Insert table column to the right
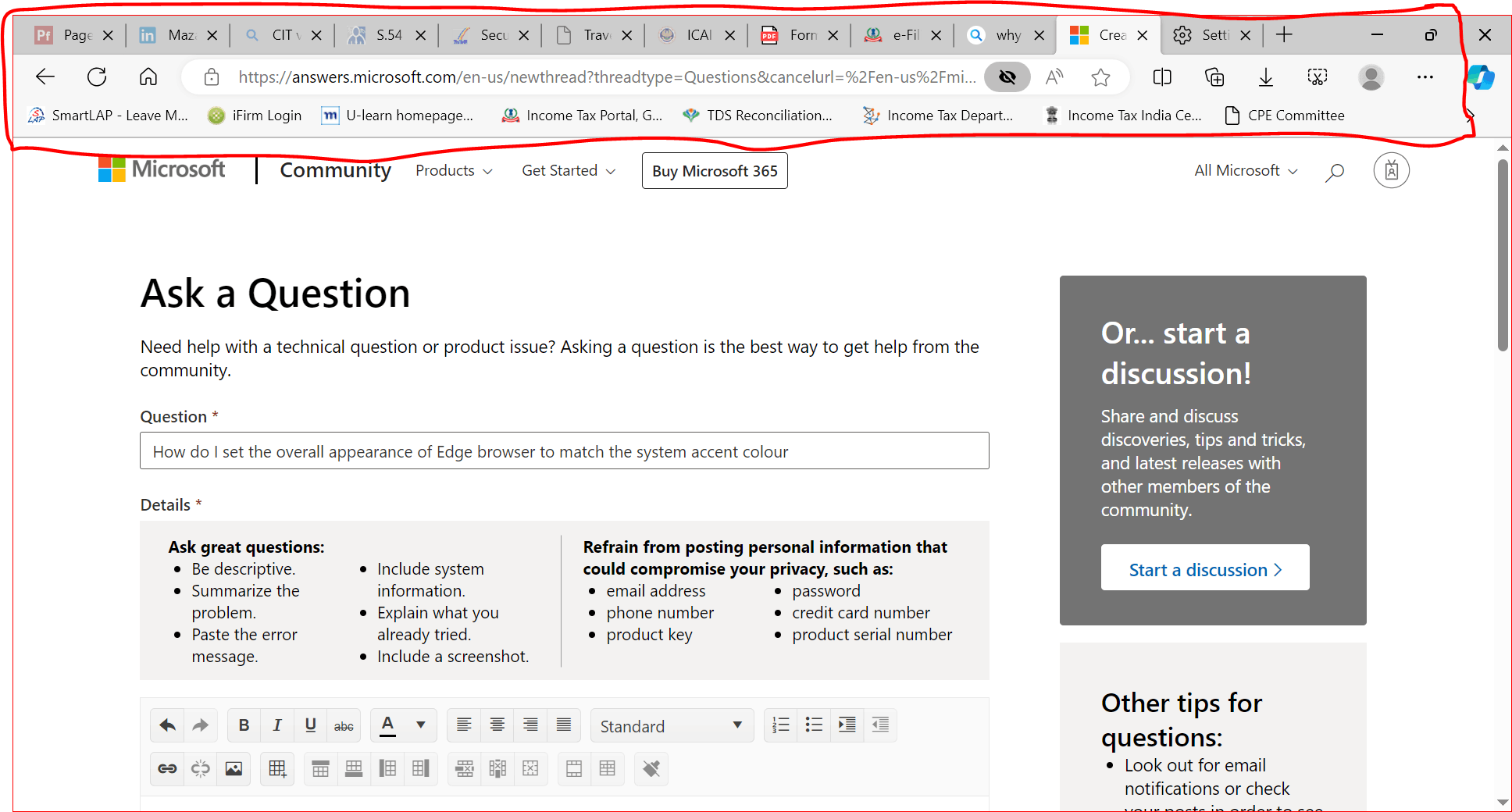The height and width of the screenshot is (812, 1512). pos(421,769)
